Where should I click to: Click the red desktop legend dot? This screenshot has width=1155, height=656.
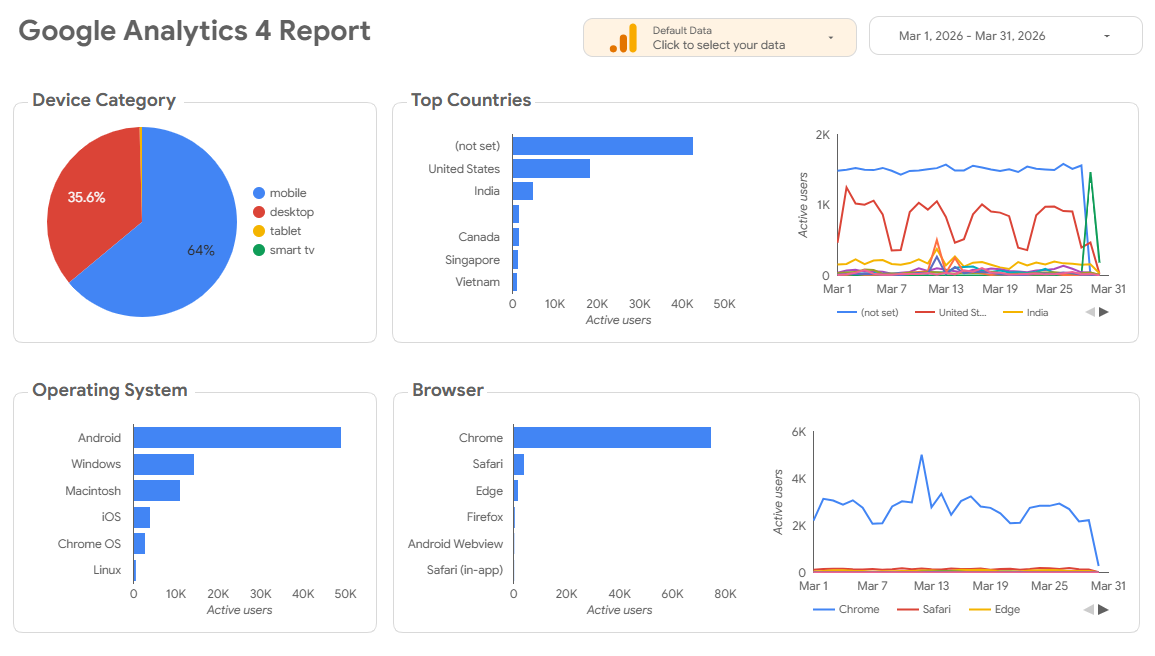click(x=259, y=212)
